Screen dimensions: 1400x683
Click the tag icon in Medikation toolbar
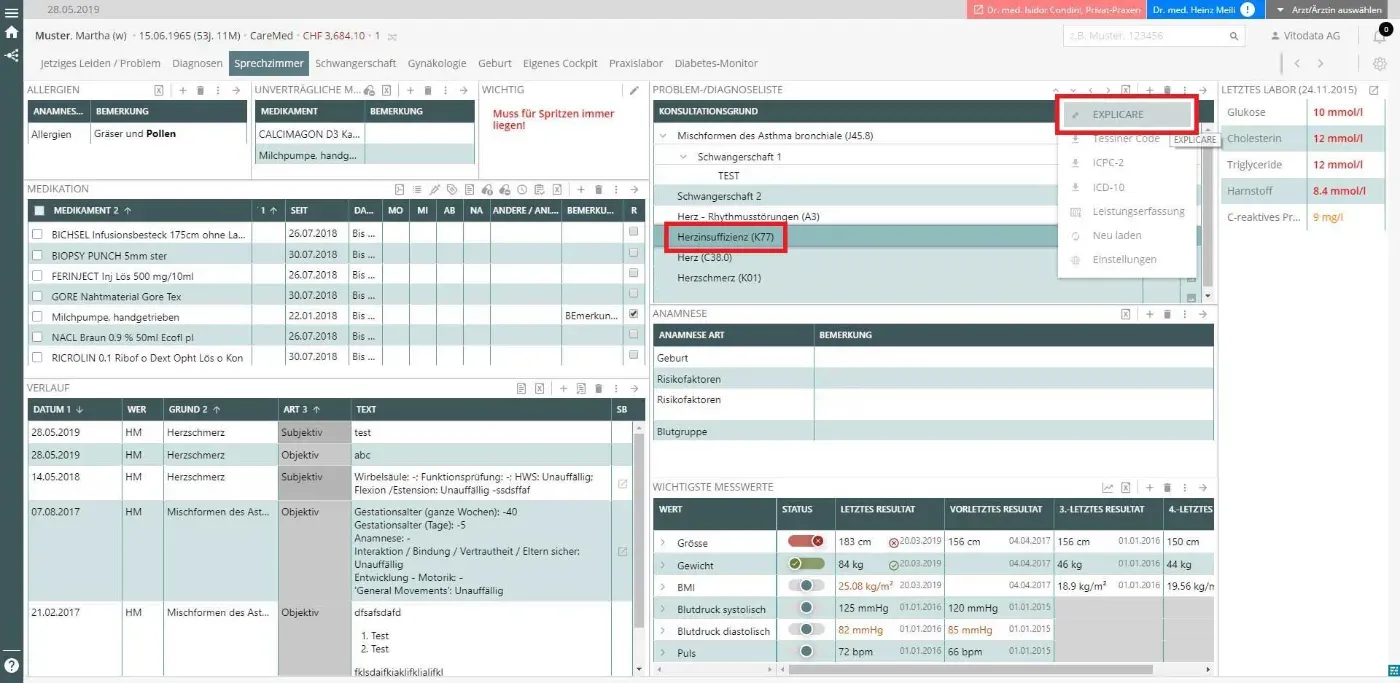452,189
